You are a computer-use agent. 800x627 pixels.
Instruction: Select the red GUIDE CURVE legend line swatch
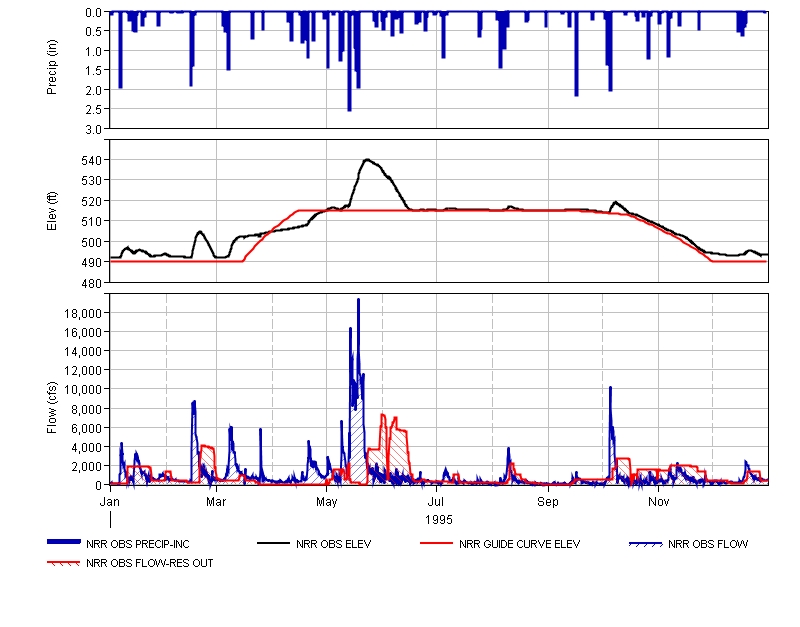coord(436,543)
